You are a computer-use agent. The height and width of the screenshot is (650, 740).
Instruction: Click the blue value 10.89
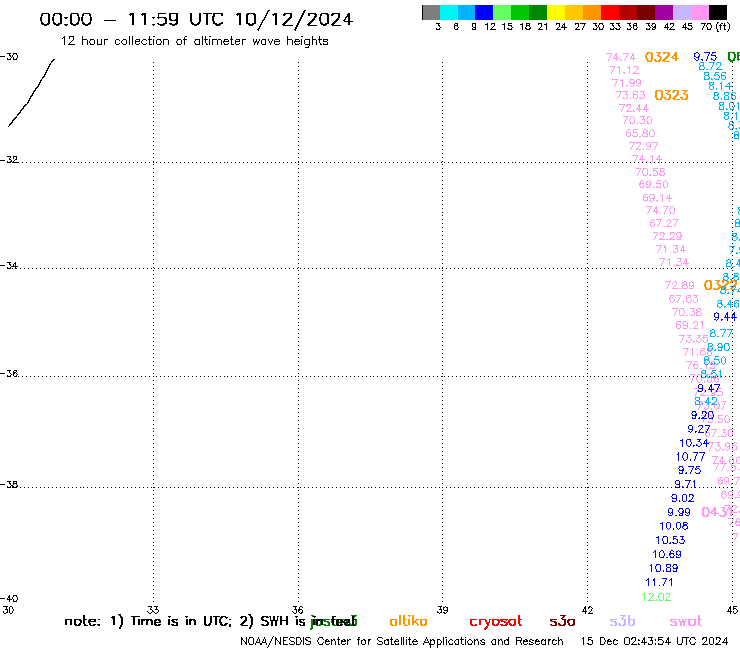click(x=664, y=568)
